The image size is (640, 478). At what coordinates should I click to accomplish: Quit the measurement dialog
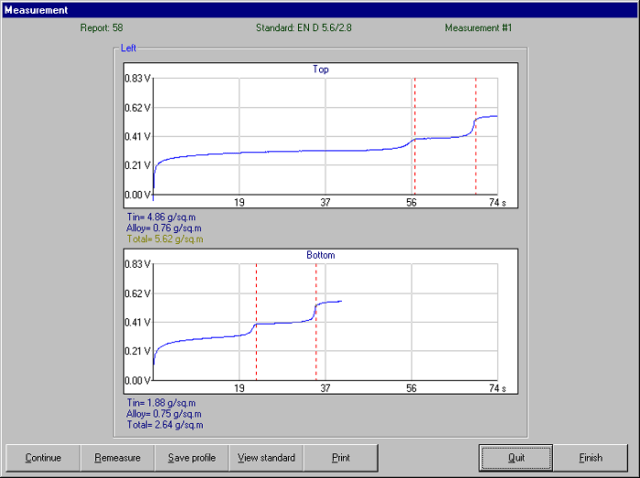pos(516,458)
